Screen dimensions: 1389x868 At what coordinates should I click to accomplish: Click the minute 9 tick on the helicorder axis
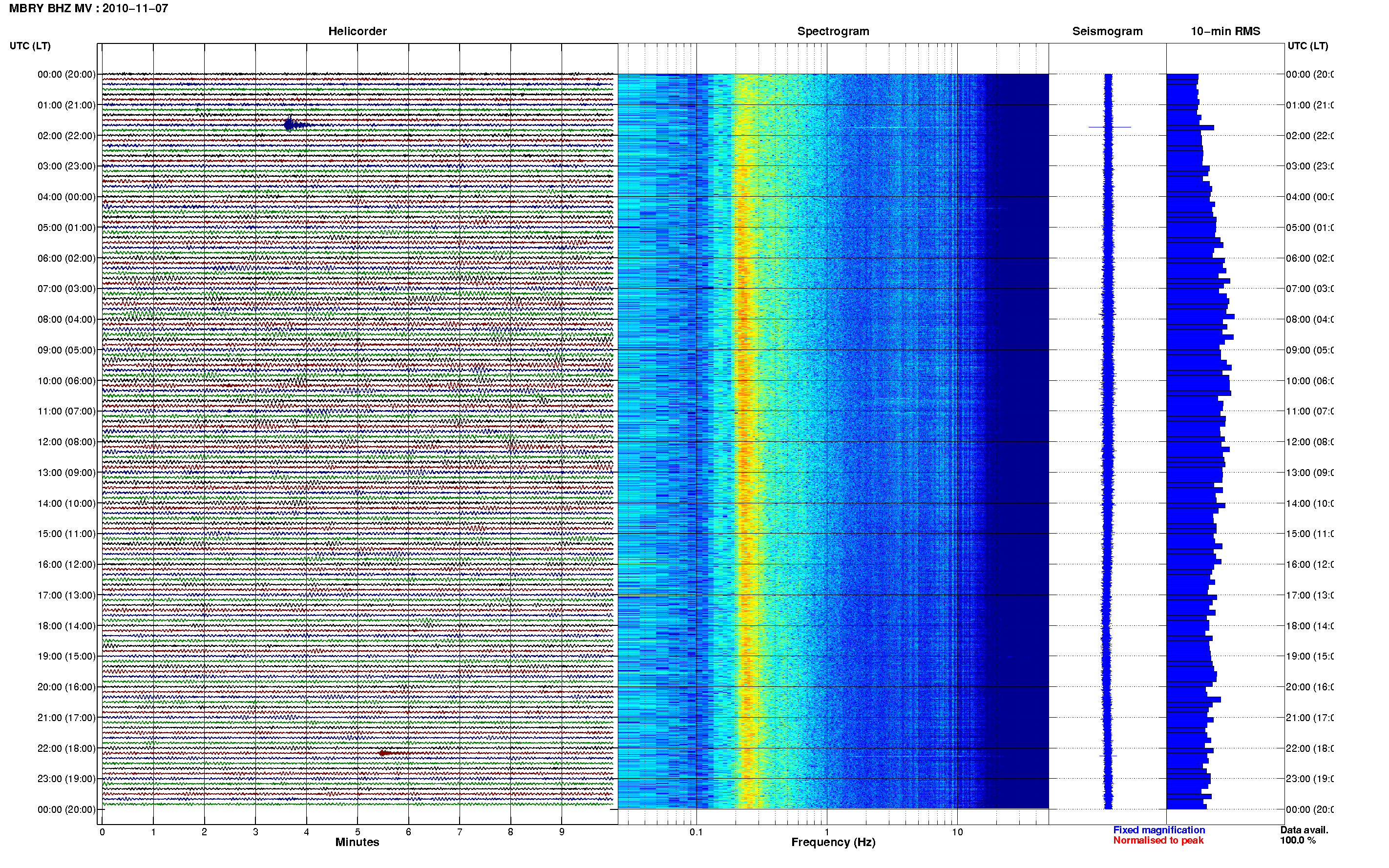coord(562,832)
